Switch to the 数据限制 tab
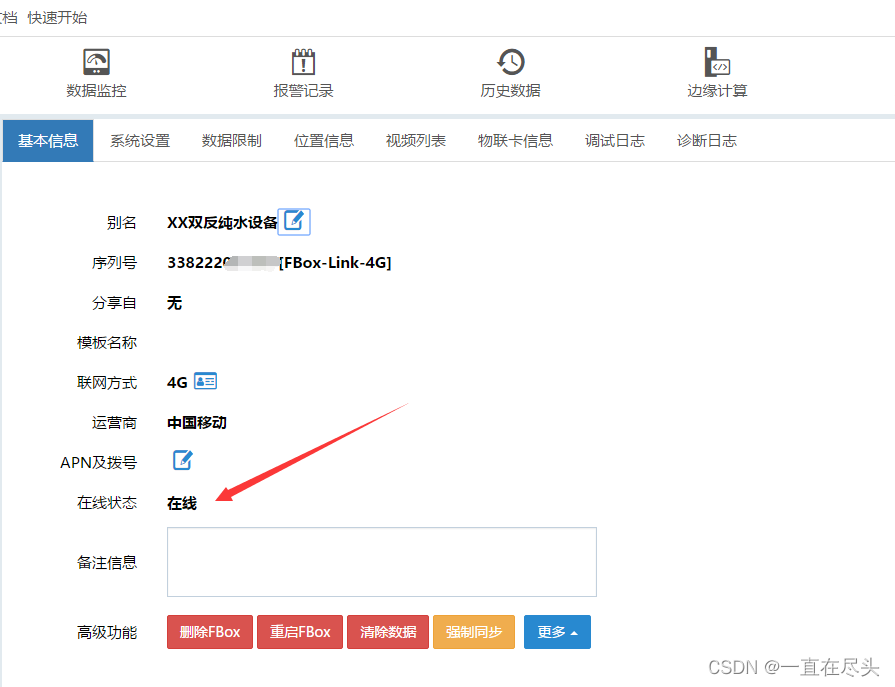The image size is (895, 687). [232, 141]
